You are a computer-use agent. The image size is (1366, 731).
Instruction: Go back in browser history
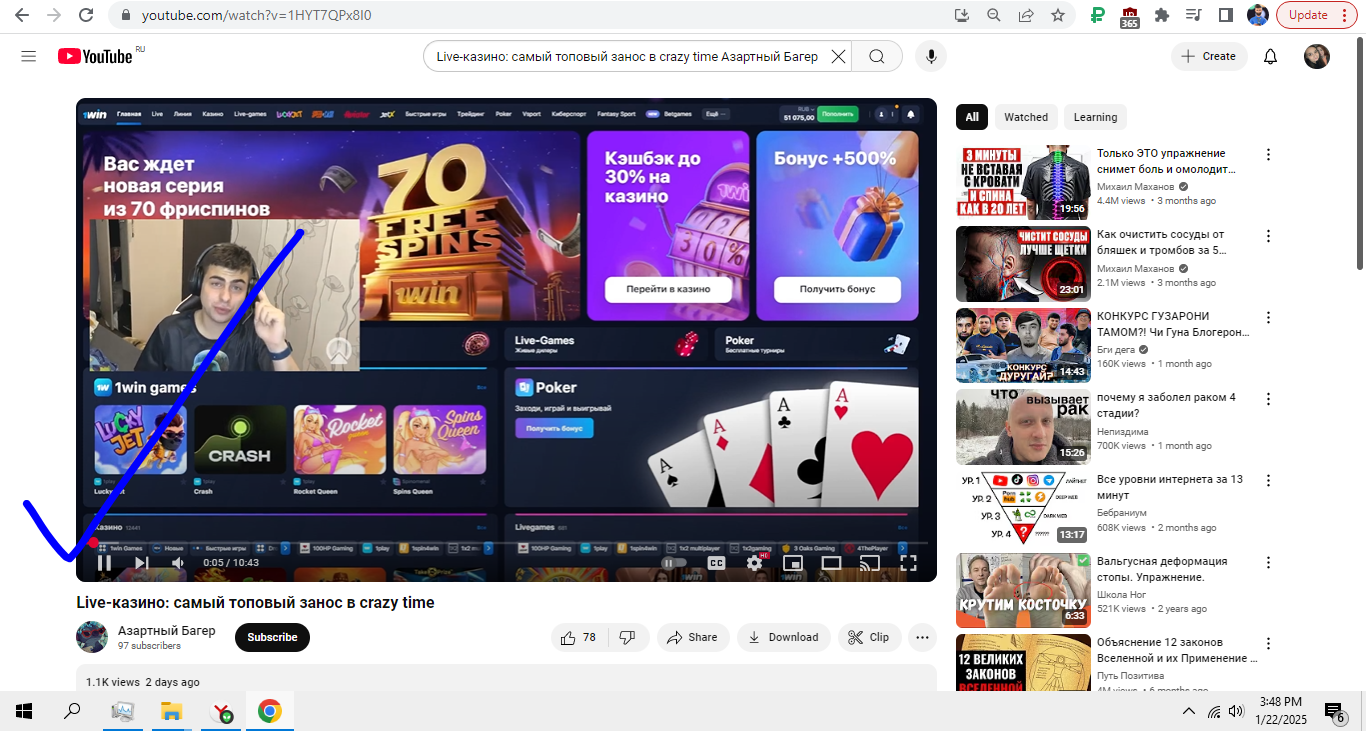point(22,15)
